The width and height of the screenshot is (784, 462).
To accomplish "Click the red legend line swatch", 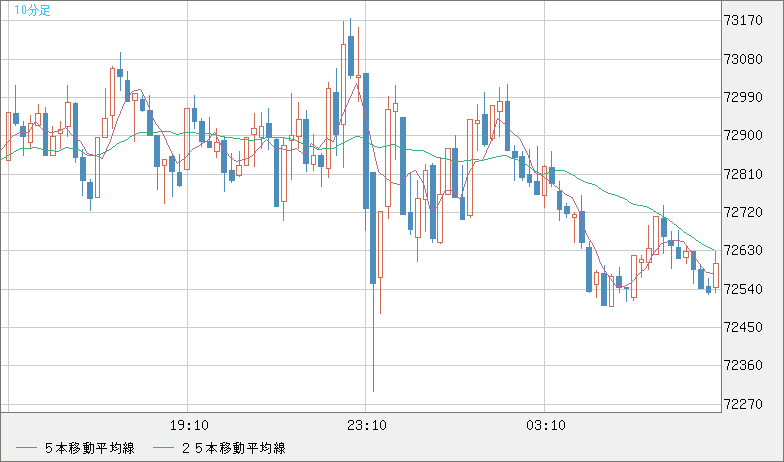I will point(27,448).
